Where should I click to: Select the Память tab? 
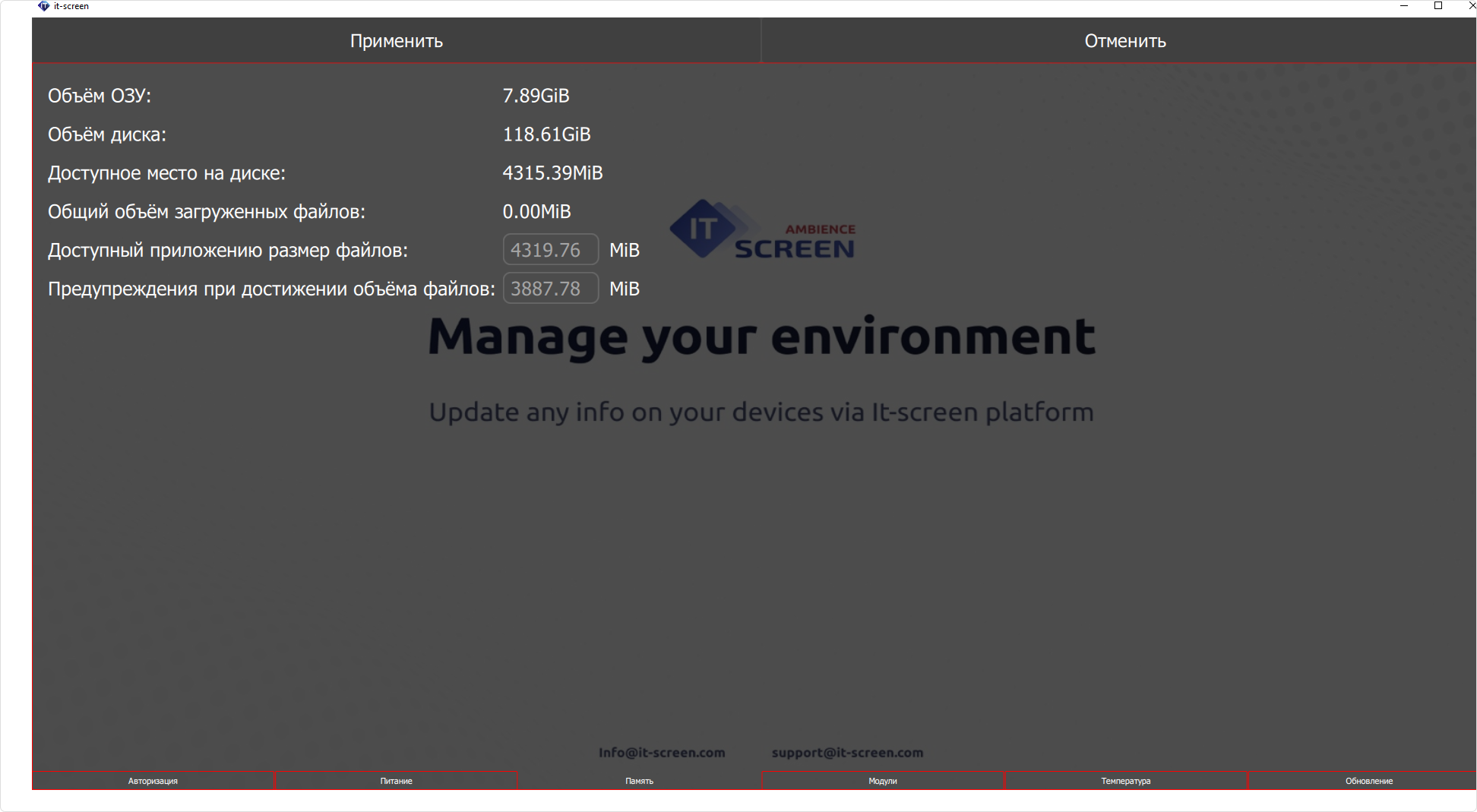(639, 781)
